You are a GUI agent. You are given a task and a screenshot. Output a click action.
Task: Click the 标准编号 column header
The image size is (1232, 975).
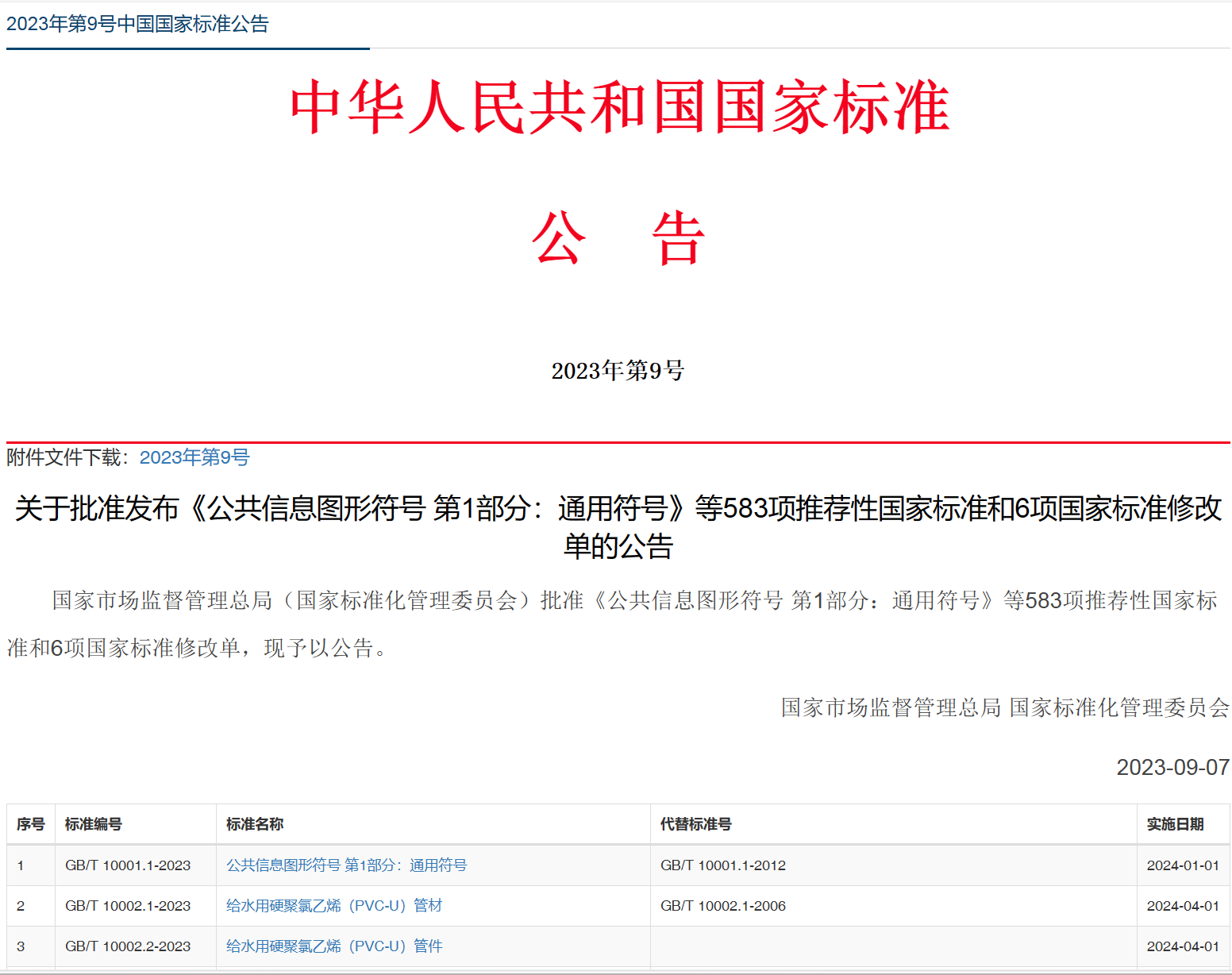click(x=94, y=824)
